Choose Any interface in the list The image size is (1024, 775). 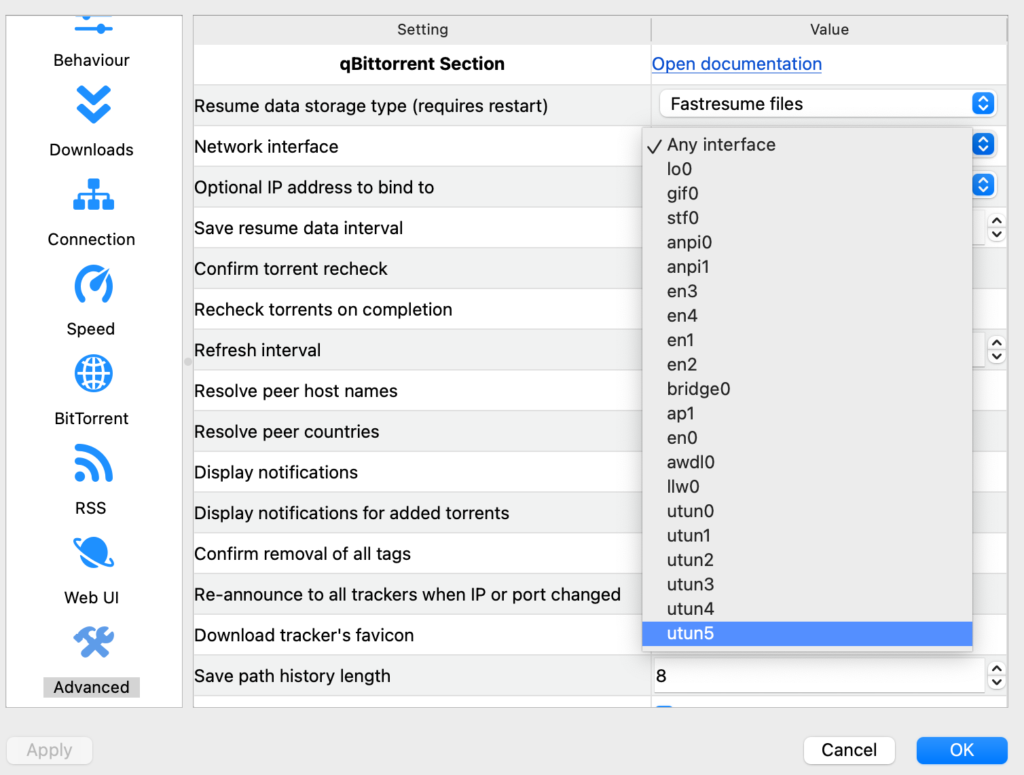[807, 145]
